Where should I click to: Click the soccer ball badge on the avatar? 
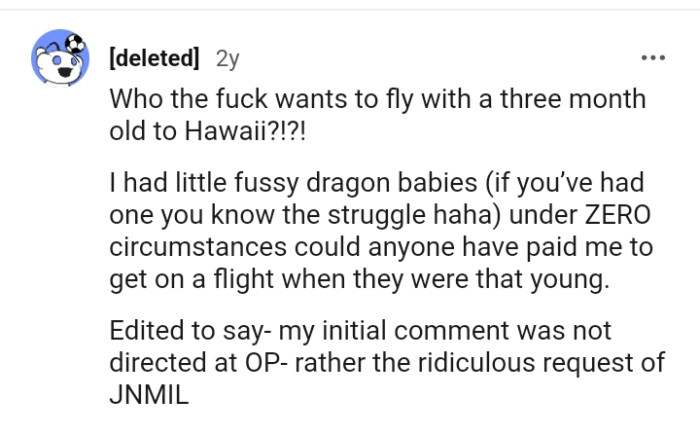(x=76, y=43)
